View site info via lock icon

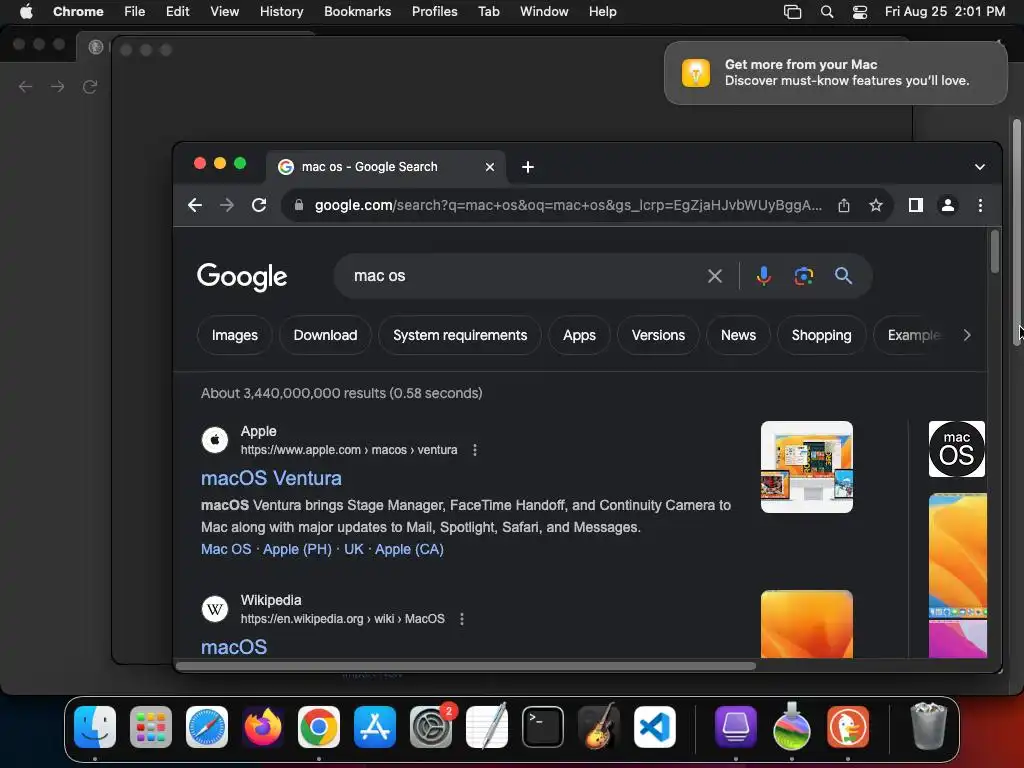tap(298, 205)
